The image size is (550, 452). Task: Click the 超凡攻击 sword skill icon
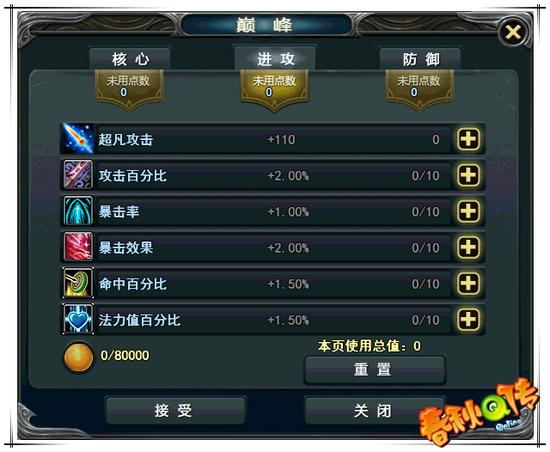[78, 139]
